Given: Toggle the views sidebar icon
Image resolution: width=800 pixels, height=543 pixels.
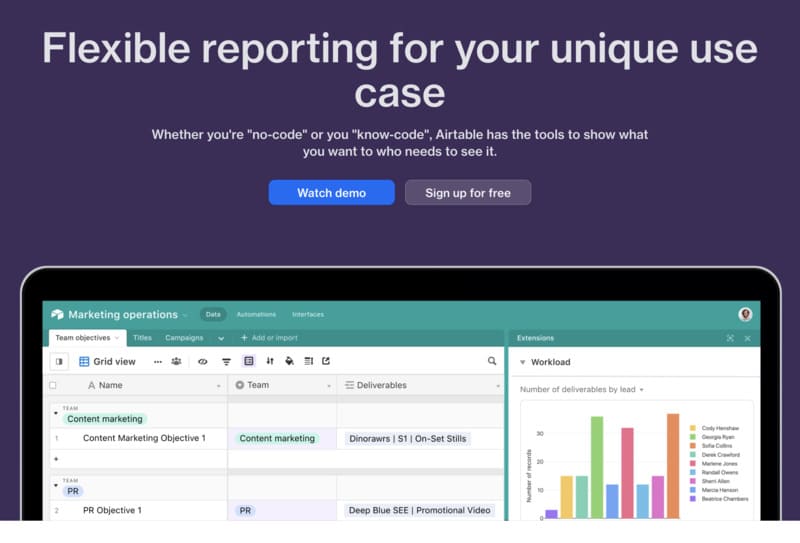Looking at the screenshot, I should tap(59, 361).
